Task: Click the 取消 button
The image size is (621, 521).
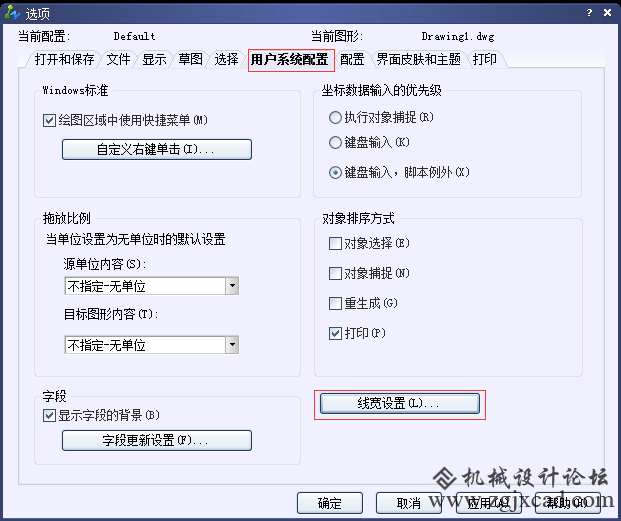Action: 409,503
